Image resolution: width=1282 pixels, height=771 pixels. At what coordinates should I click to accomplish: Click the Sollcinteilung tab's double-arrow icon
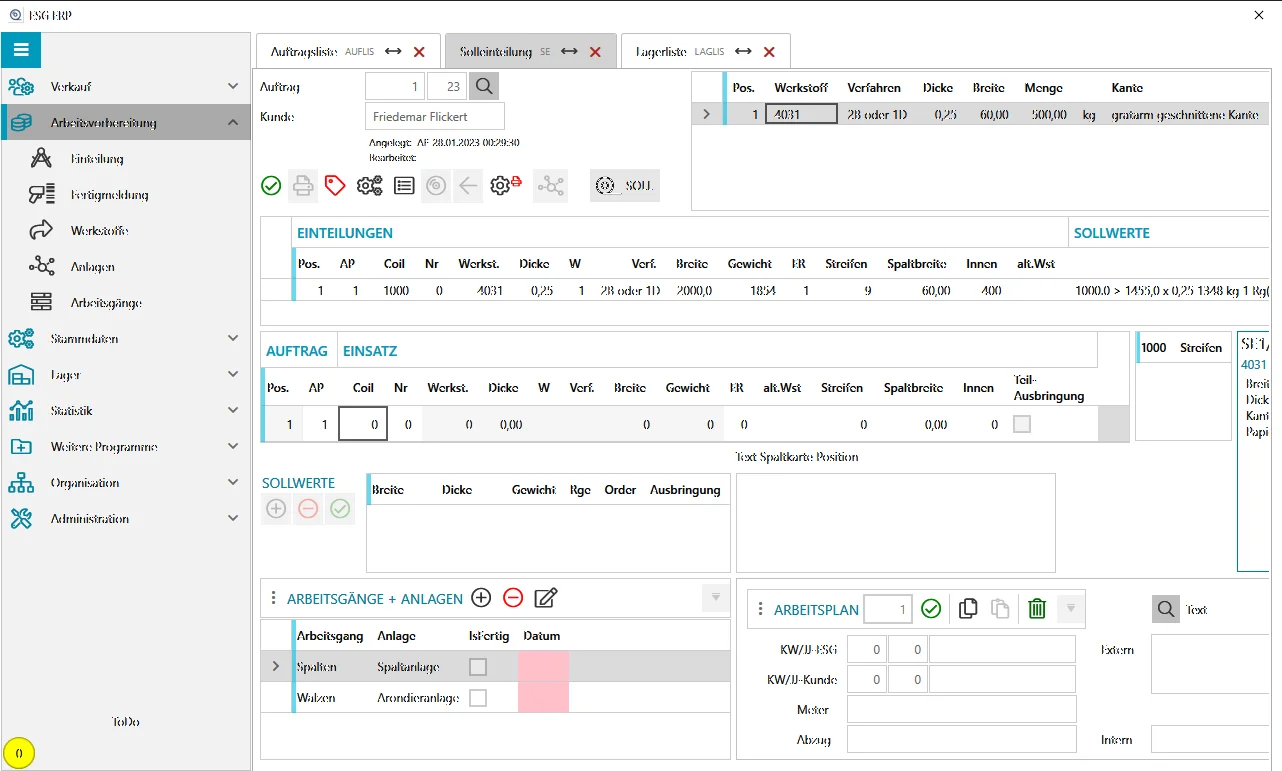click(x=569, y=52)
